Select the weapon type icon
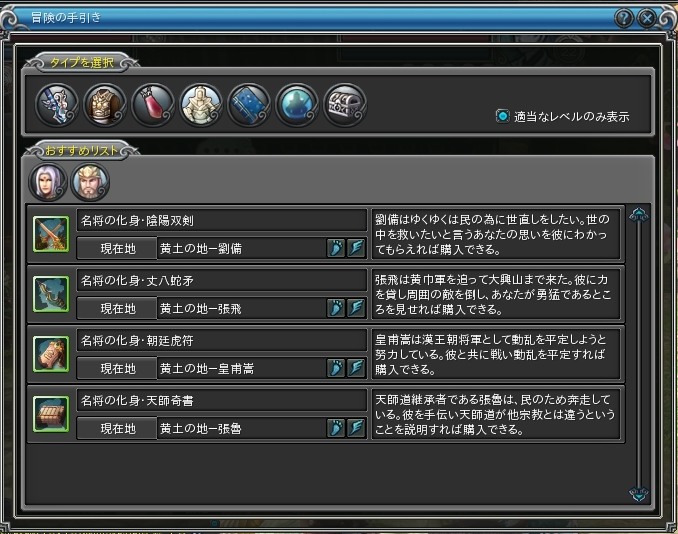This screenshot has width=678, height=534. tap(57, 105)
